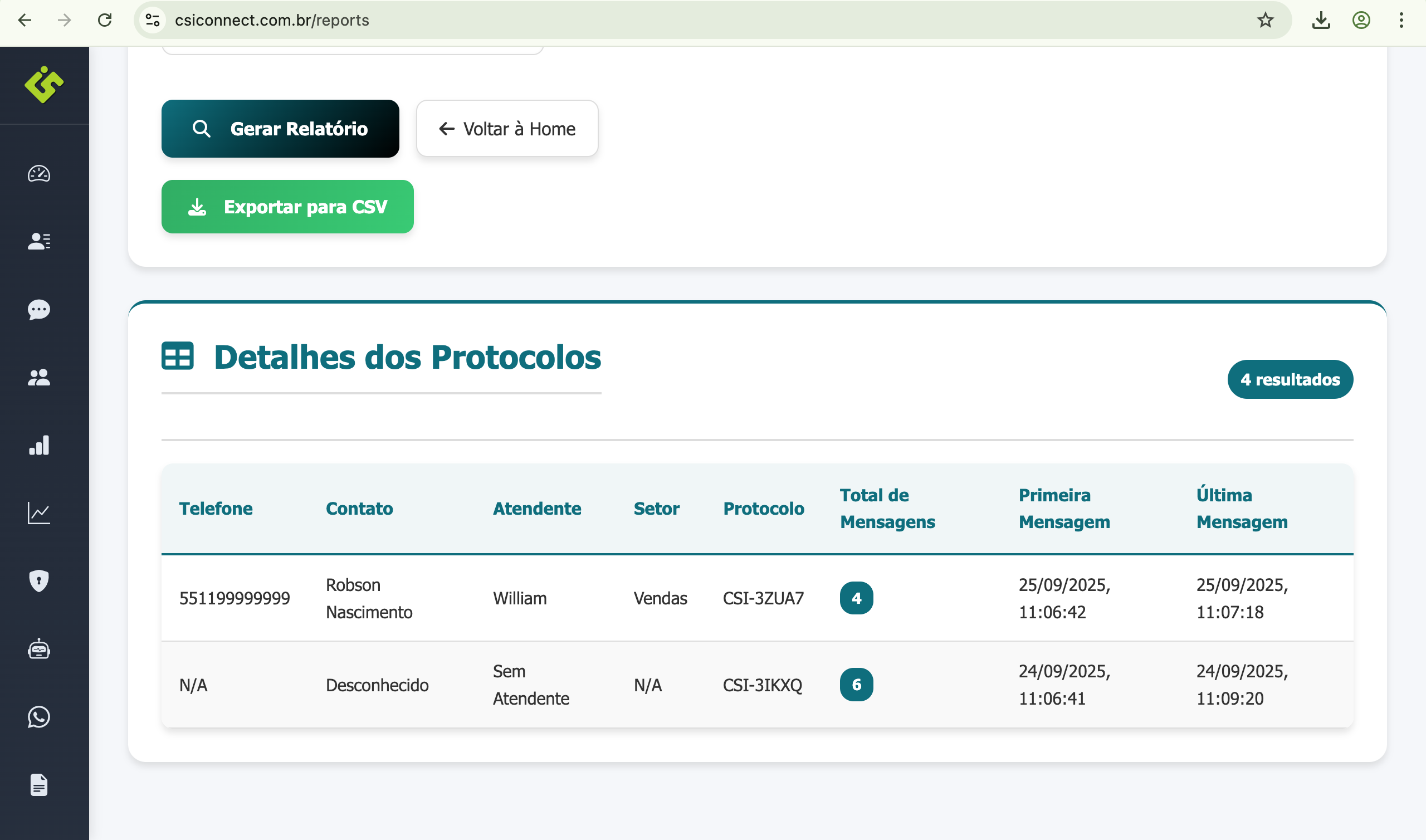Screen dimensions: 1426x840
Task: Open the line chart analytics section
Action: coord(38,513)
